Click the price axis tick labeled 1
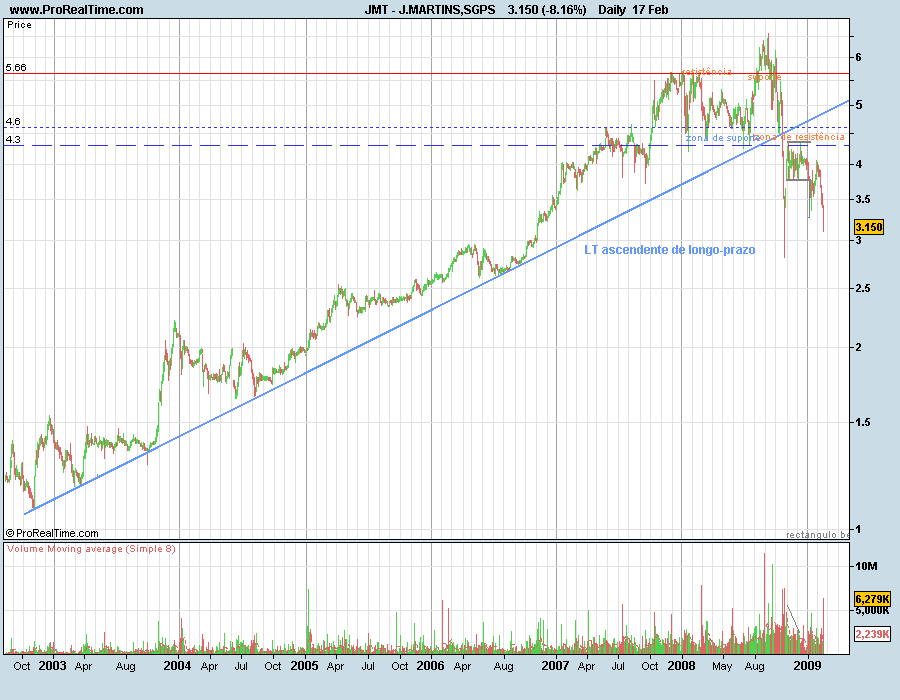Image resolution: width=900 pixels, height=700 pixels. click(858, 529)
